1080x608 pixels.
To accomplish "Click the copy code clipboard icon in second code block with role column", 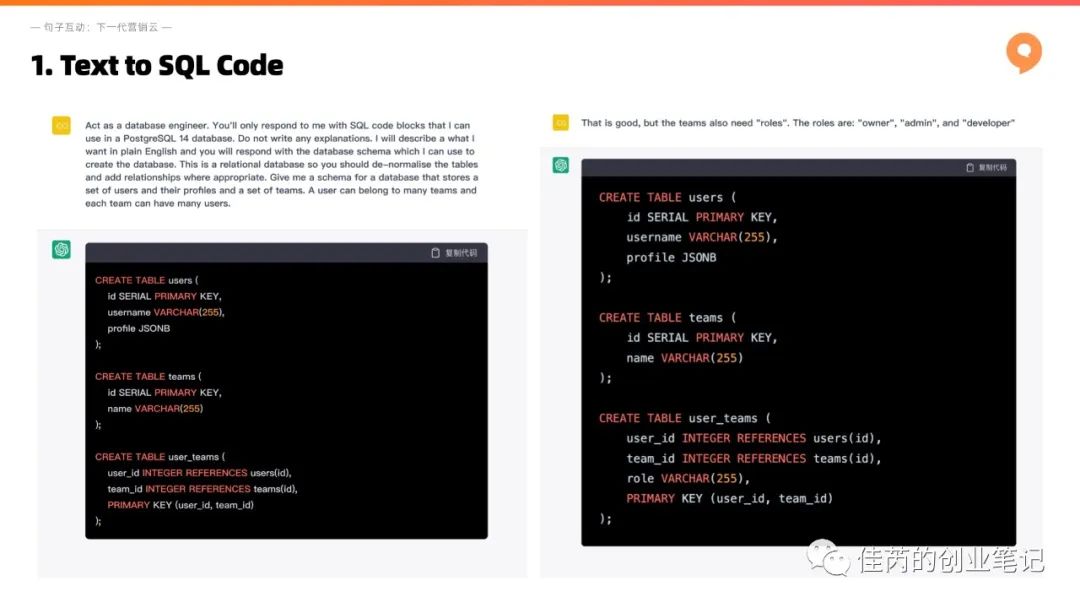I will (970, 167).
